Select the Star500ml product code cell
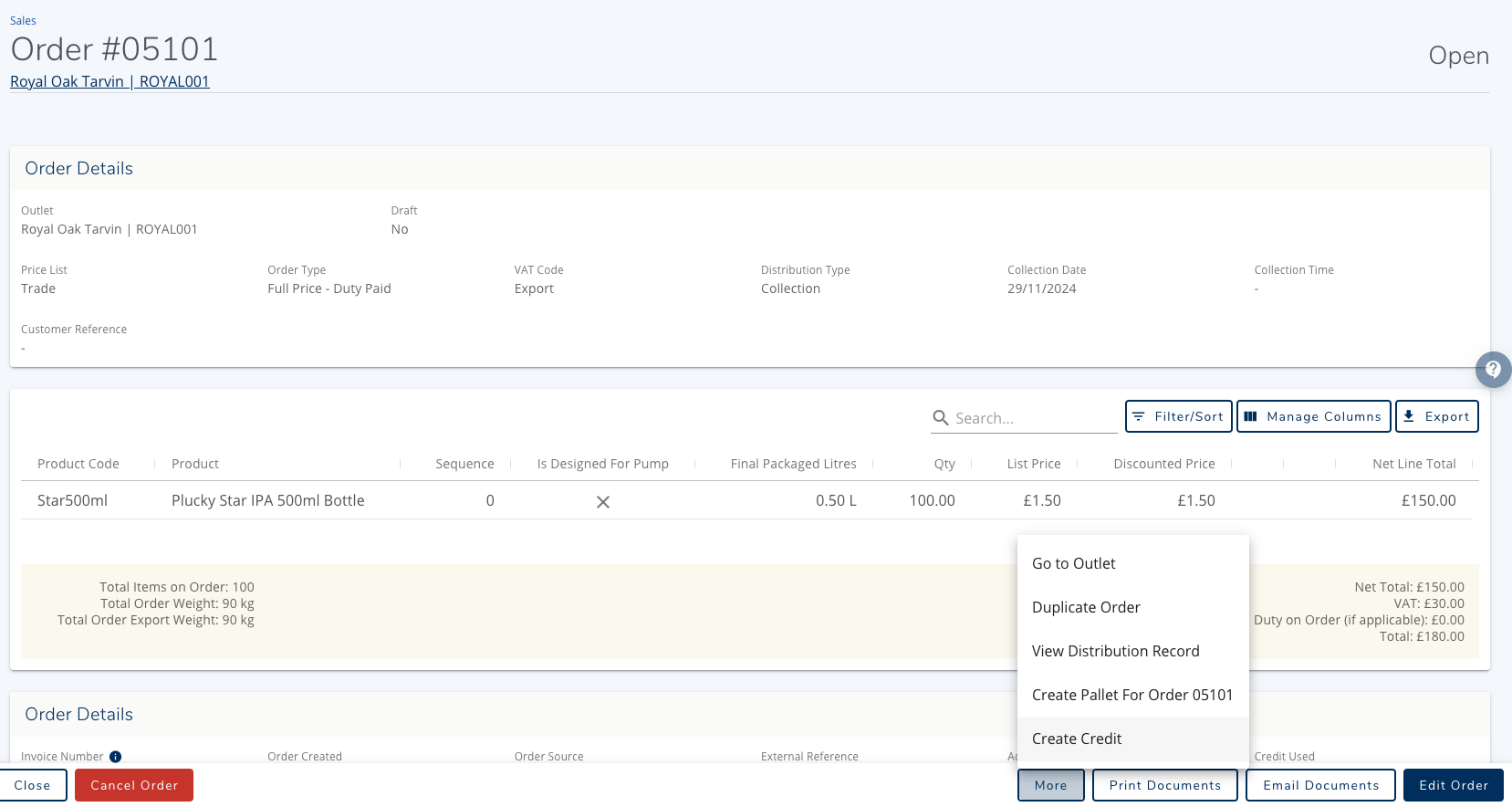 [73, 500]
